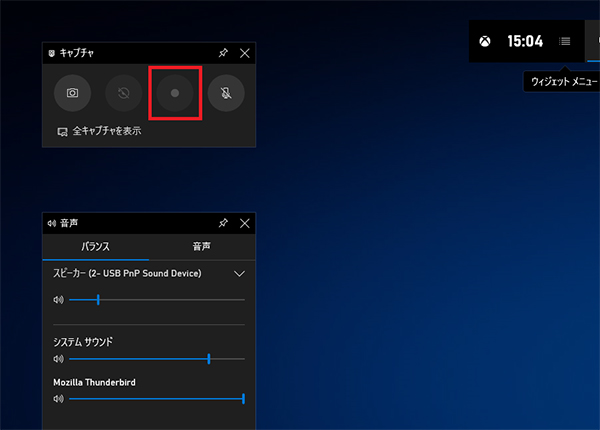Mute Mozilla Thunderbird using its speaker icon

point(59,399)
